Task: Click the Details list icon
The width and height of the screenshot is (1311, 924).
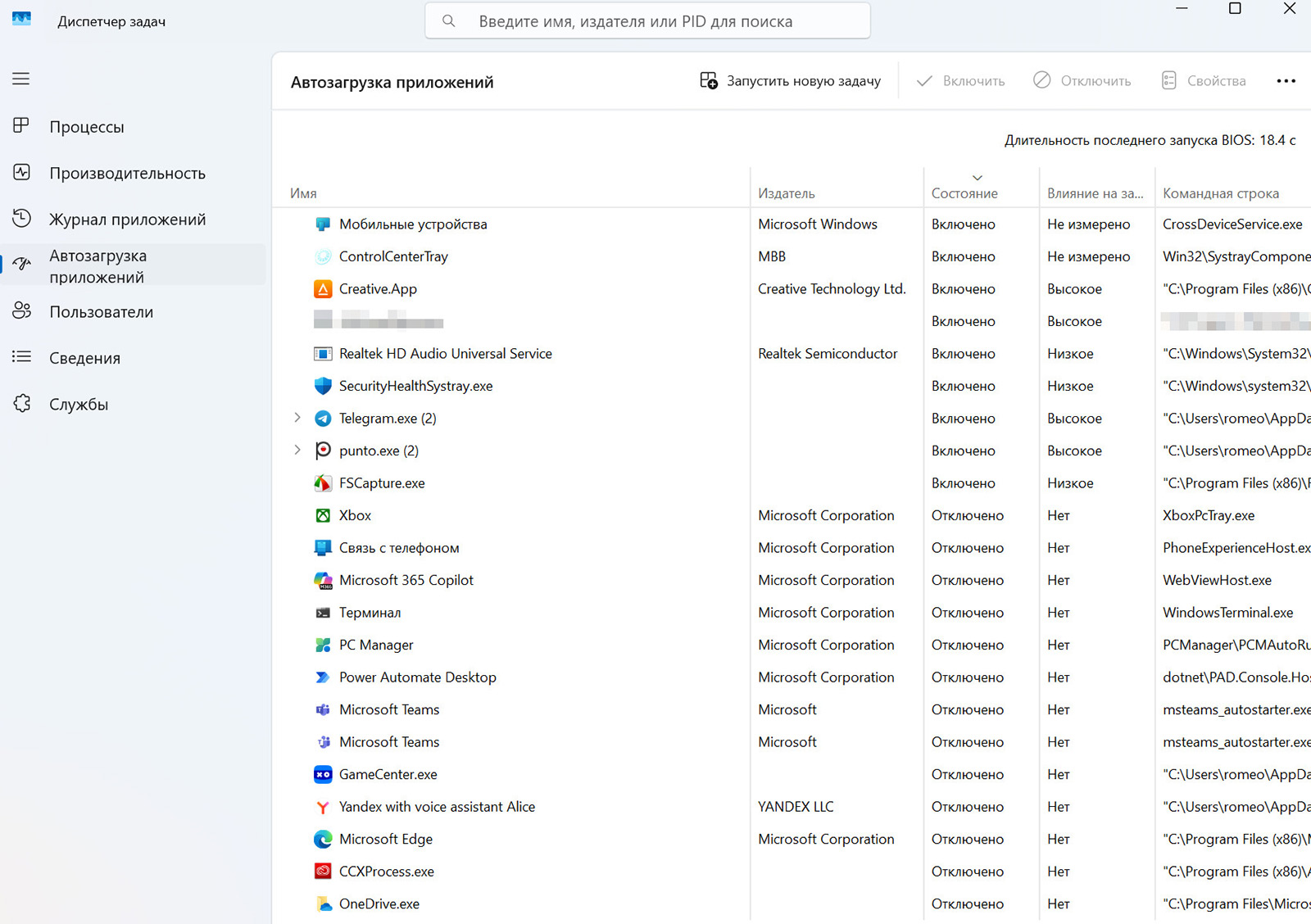Action: (21, 356)
